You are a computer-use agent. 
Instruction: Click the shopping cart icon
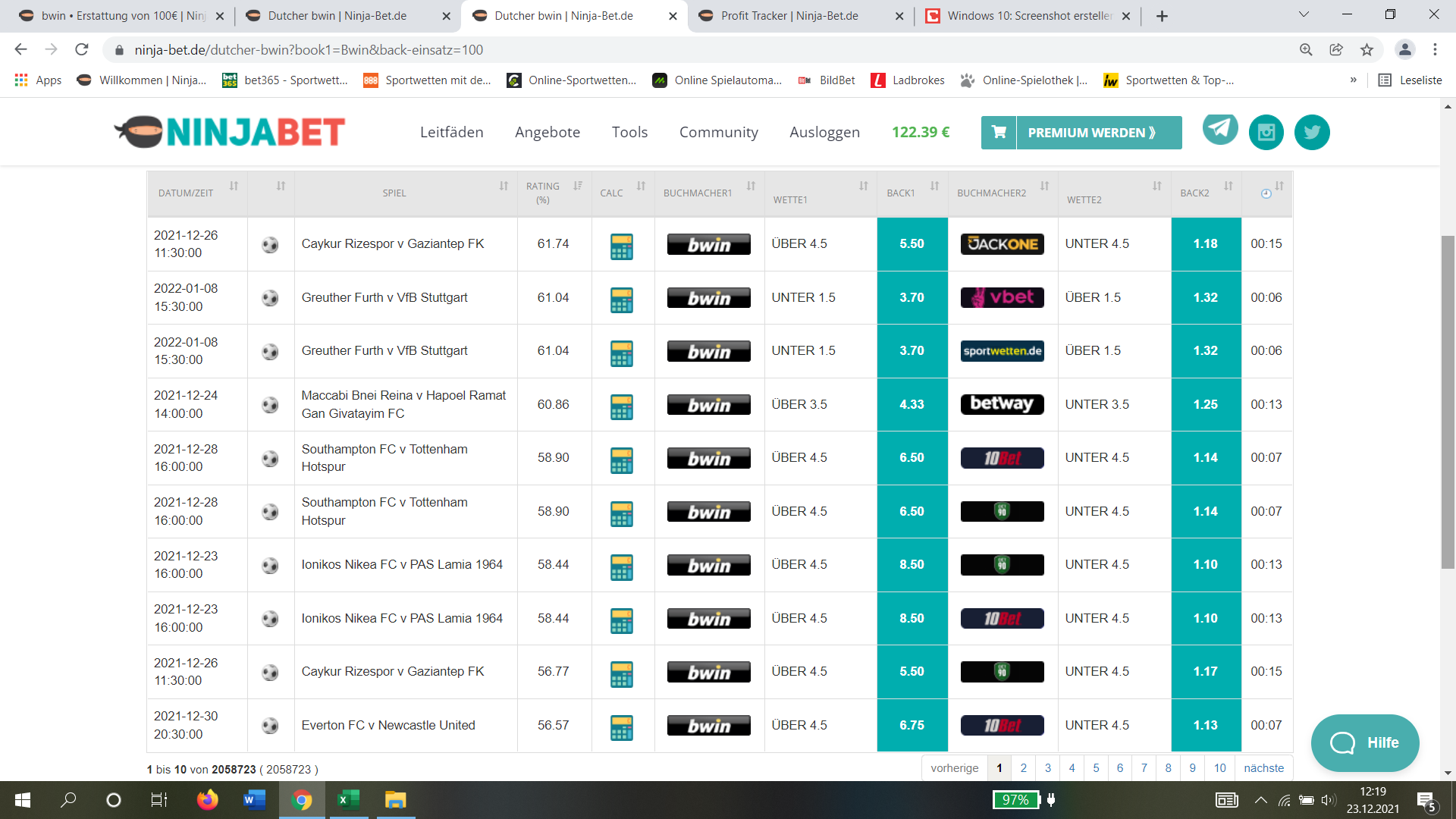pyautogui.click(x=999, y=133)
